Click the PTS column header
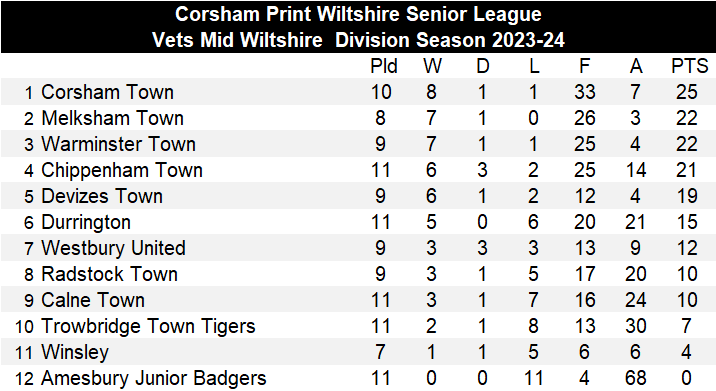The width and height of the screenshot is (716, 391). point(689,66)
